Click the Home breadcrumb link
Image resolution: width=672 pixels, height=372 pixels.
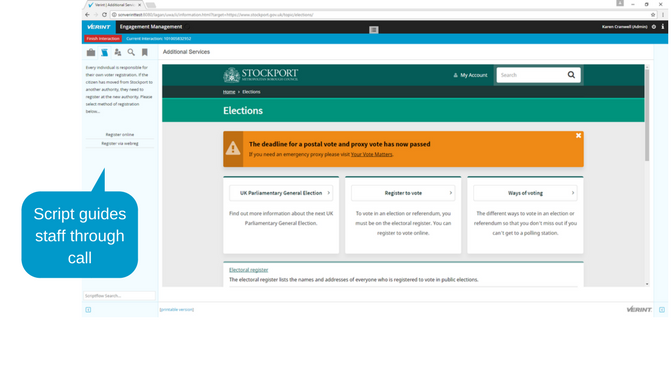229,92
